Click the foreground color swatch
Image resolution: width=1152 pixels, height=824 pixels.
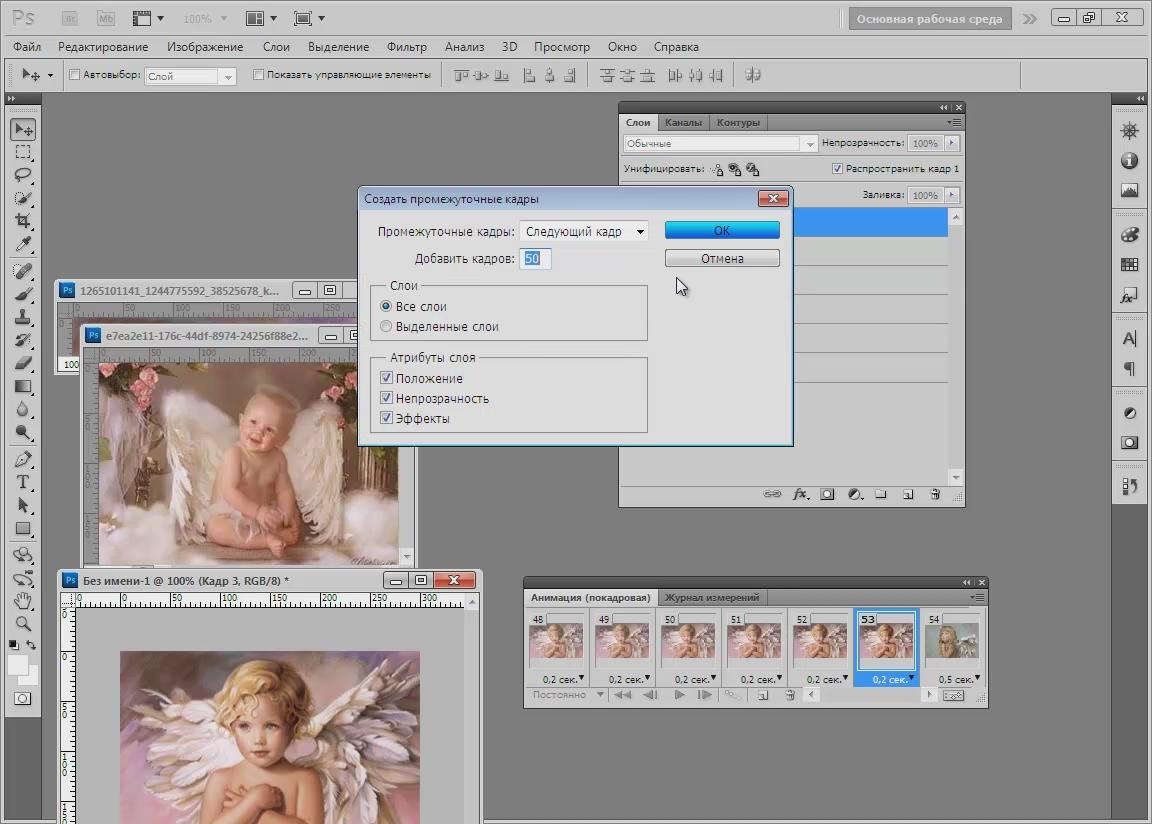click(18, 665)
